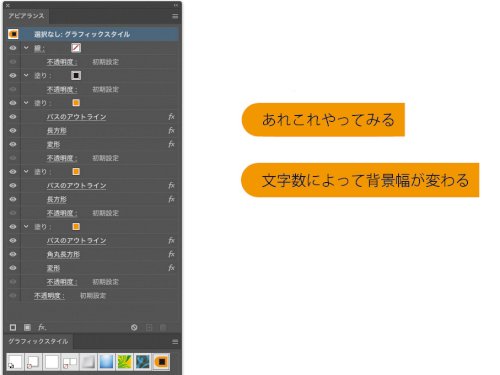Click the first orange fill swatch
500x375 pixels.
[76, 103]
